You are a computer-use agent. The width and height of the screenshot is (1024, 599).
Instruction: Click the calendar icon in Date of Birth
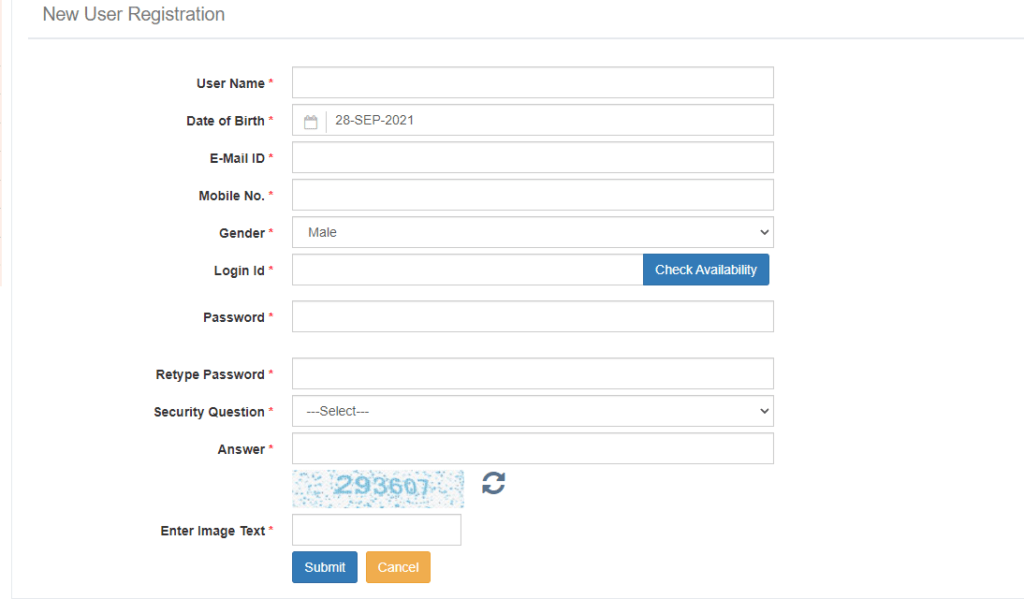[x=310, y=121]
